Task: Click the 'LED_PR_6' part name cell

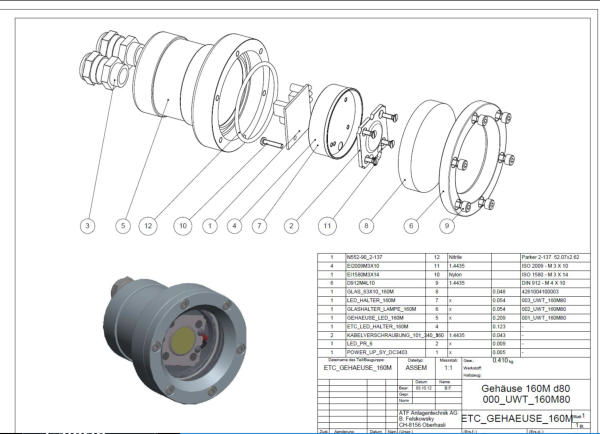Action: [x=385, y=343]
